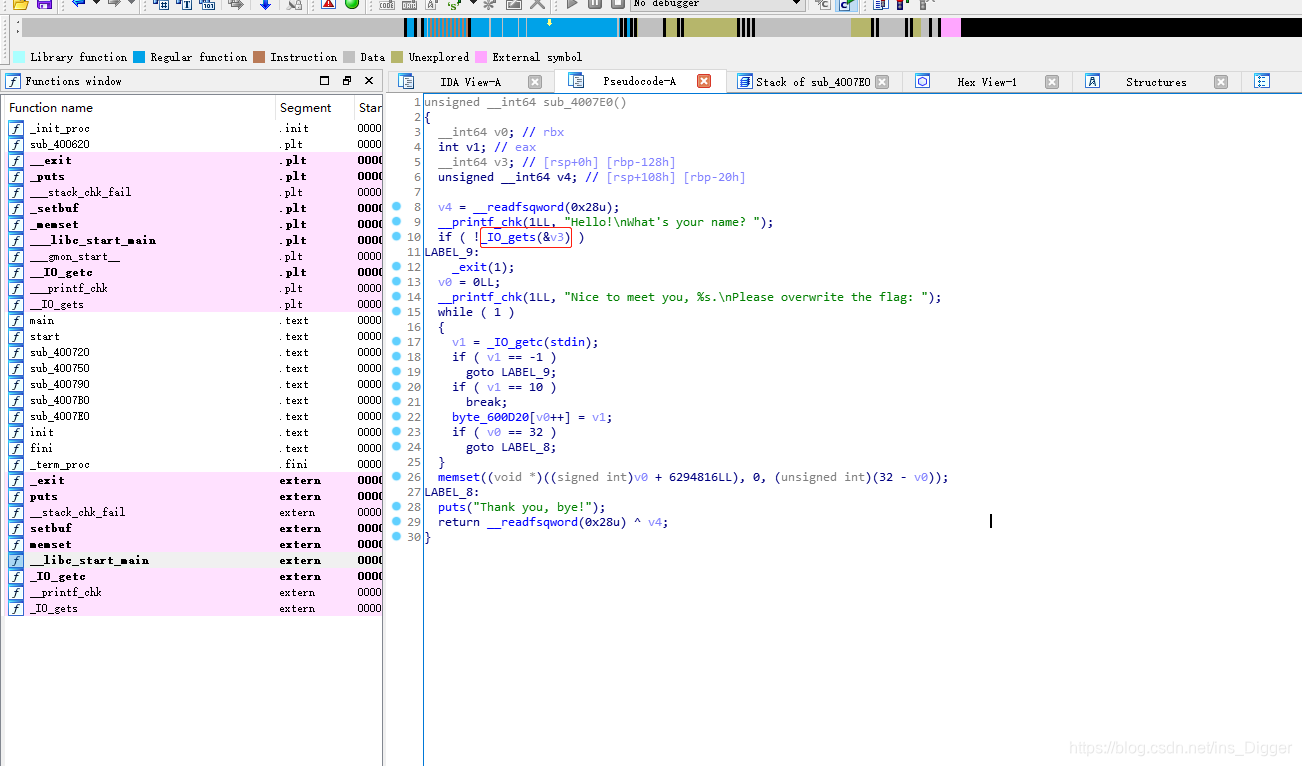Click the Functions window title icon
Screen dimensions: 1302x766
(x=13, y=81)
